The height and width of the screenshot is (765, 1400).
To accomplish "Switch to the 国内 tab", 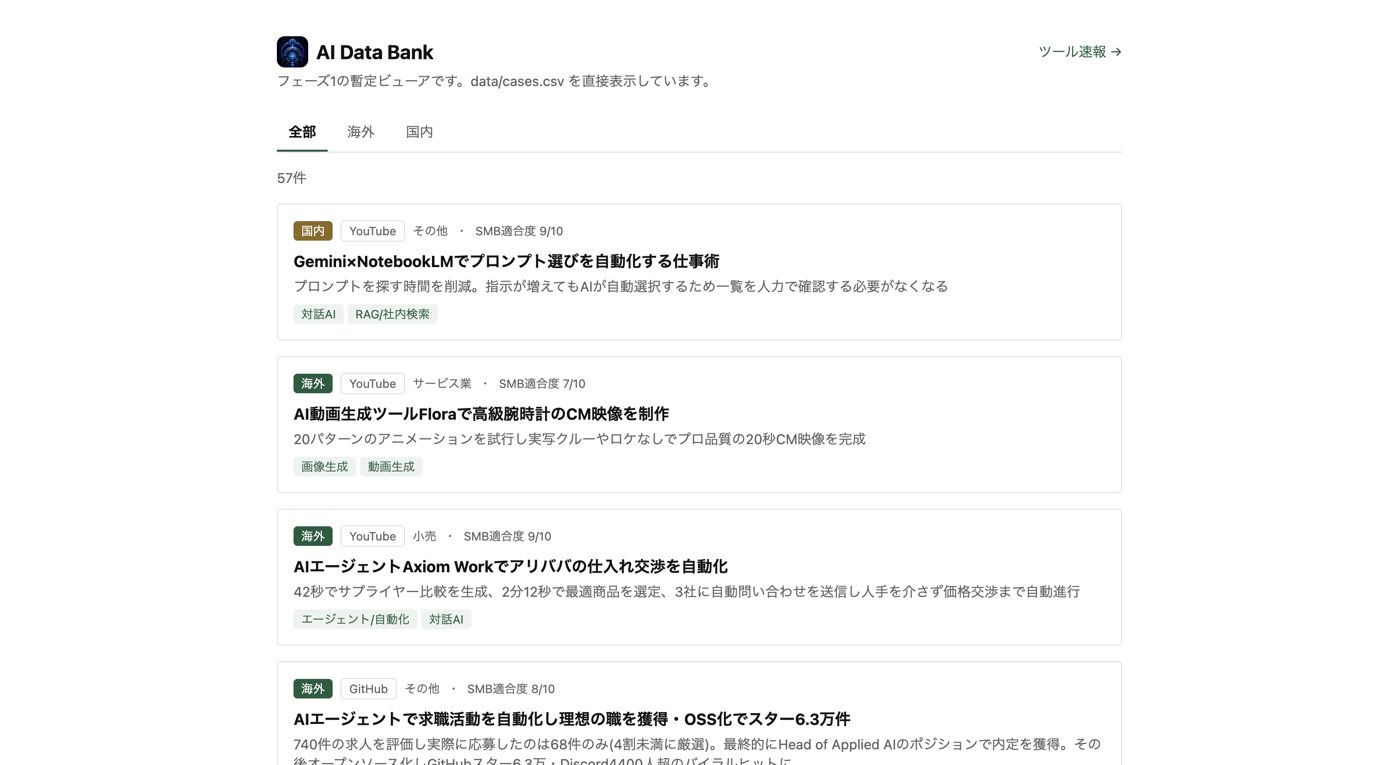I will (x=420, y=132).
